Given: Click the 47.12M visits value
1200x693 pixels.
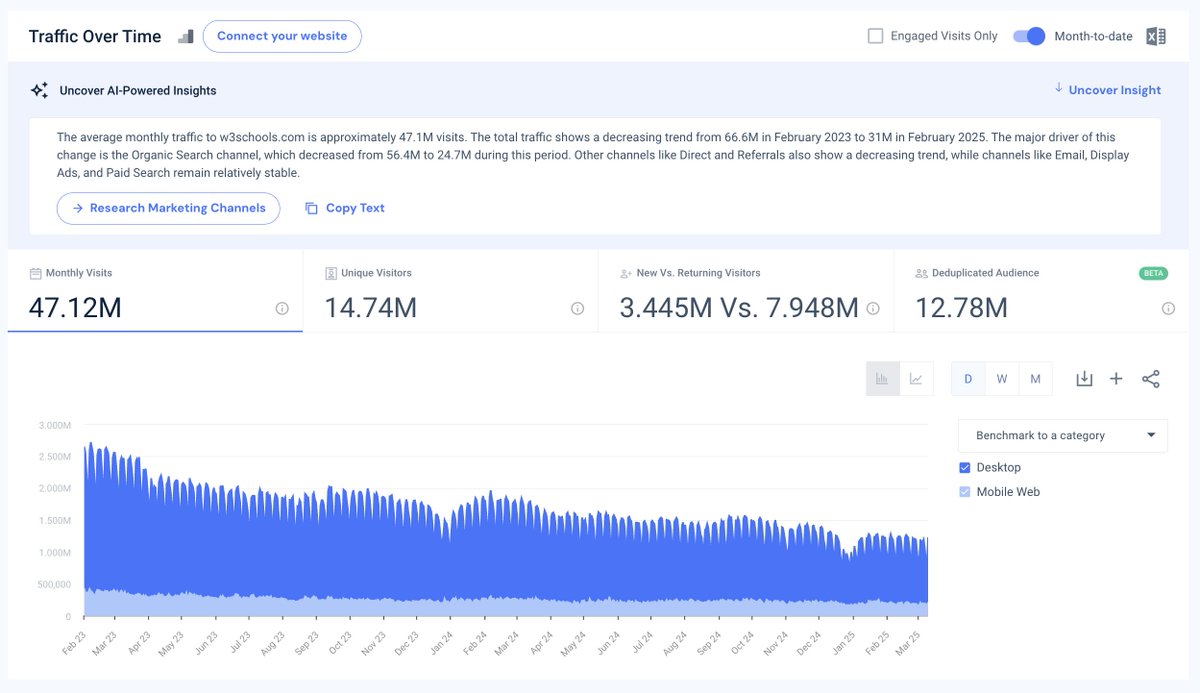Looking at the screenshot, I should 75,308.
